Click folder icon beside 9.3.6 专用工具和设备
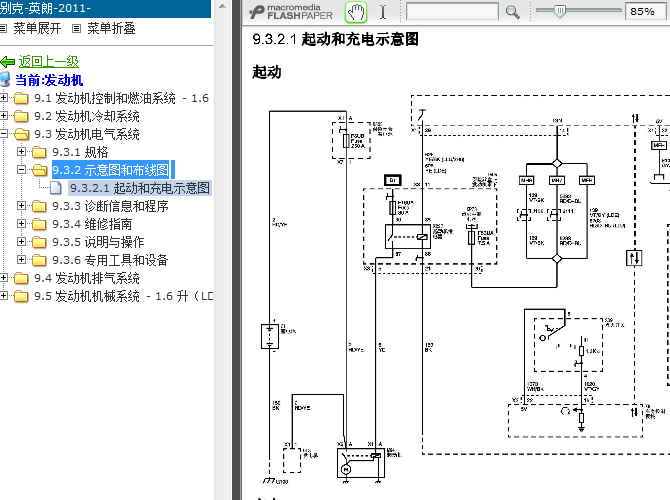 [x=39, y=260]
